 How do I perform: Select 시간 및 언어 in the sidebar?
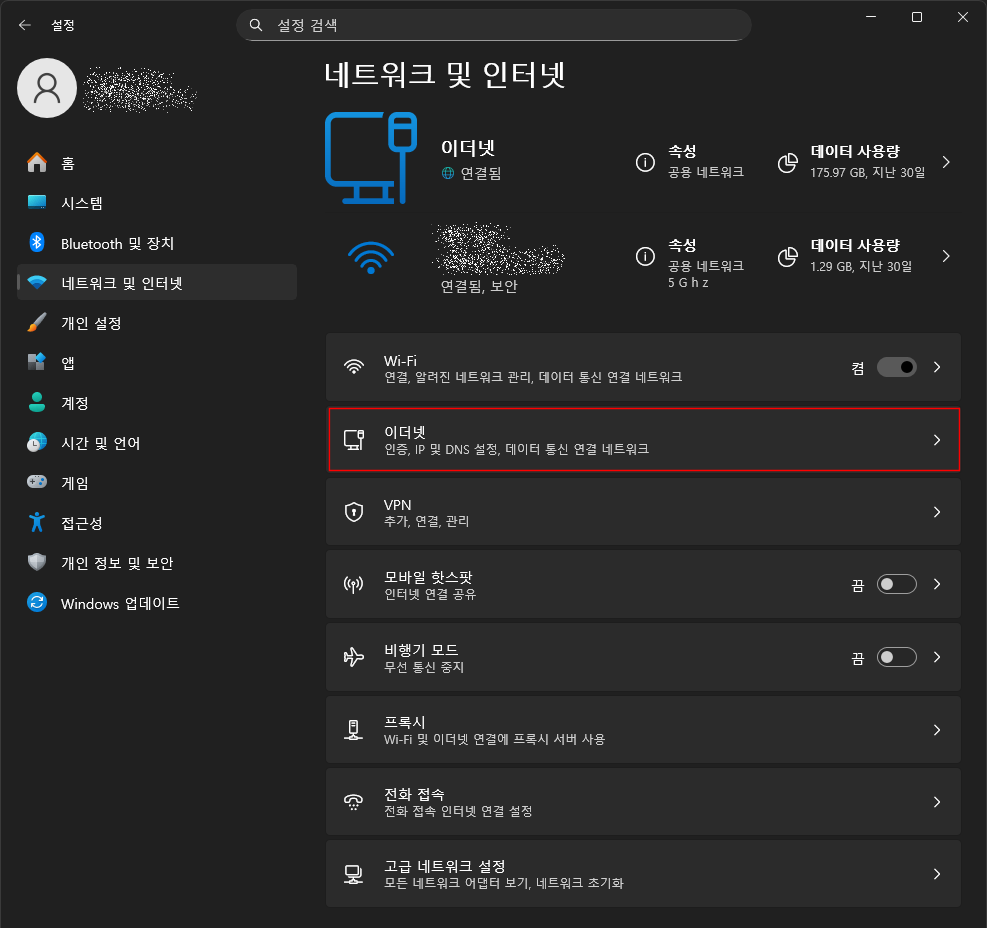point(157,443)
